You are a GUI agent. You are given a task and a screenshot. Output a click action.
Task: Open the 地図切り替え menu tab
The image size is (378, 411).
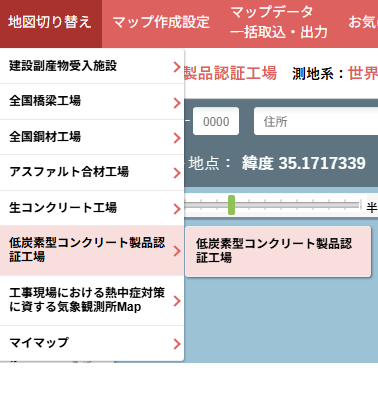[51, 23]
